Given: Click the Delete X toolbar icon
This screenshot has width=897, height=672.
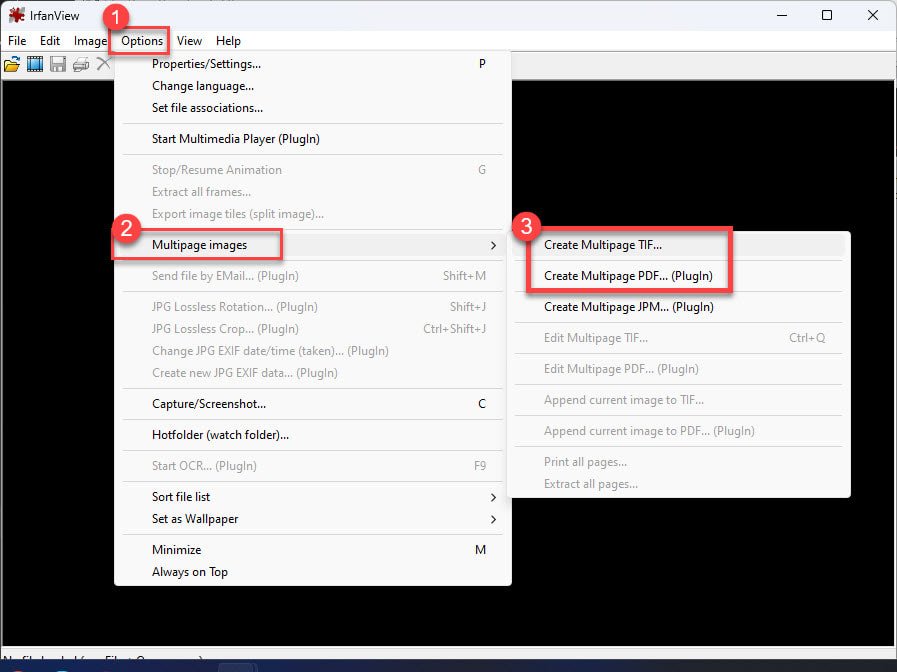Looking at the screenshot, I should [x=103, y=63].
